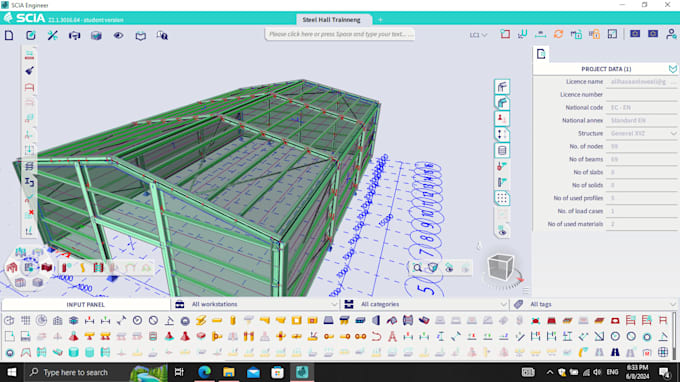Click the red square selection icon
Viewport: 680px width, 382px height.
click(505, 34)
